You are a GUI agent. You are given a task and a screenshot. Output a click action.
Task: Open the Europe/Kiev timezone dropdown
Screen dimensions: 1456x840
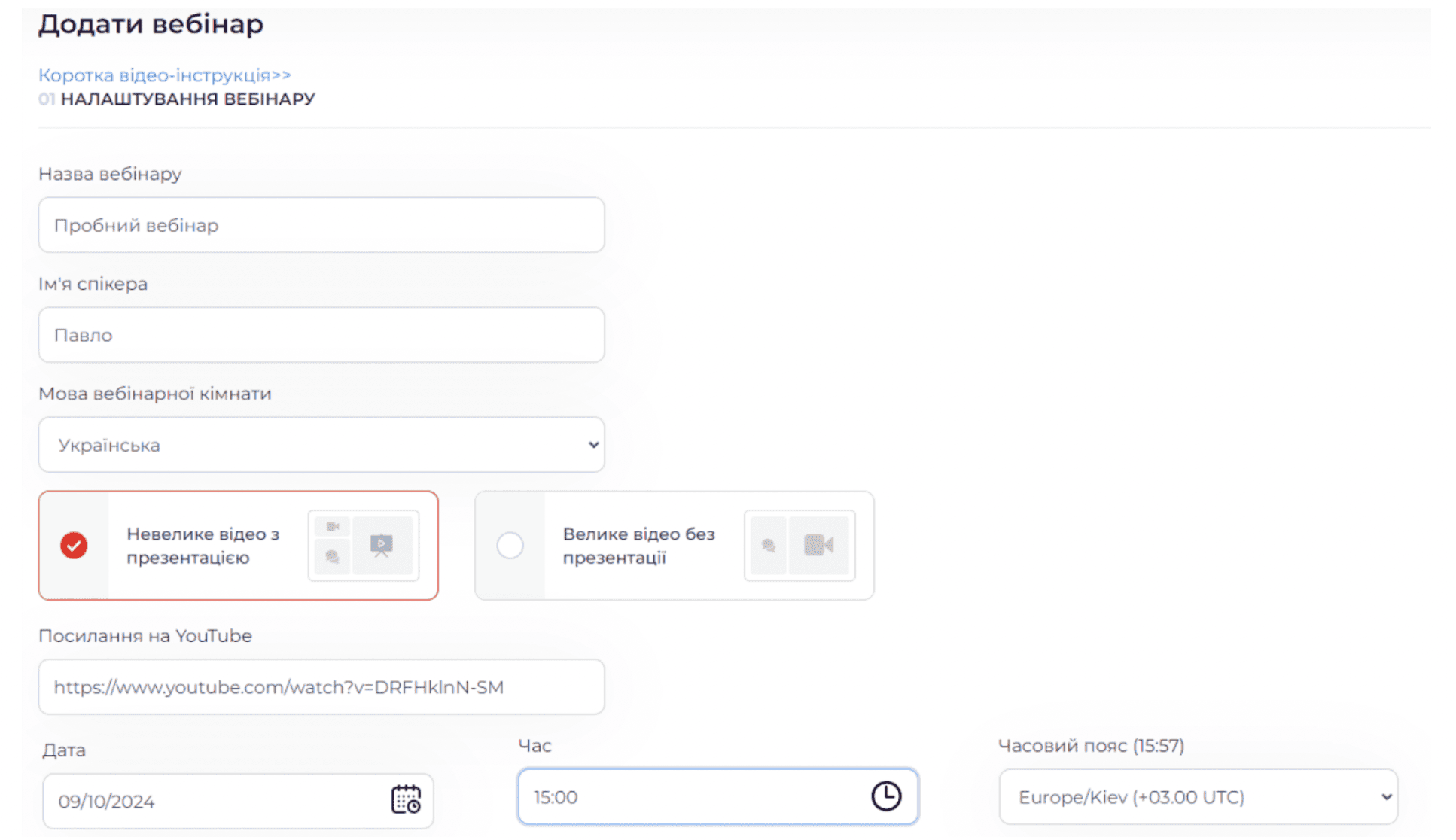[1198, 797]
